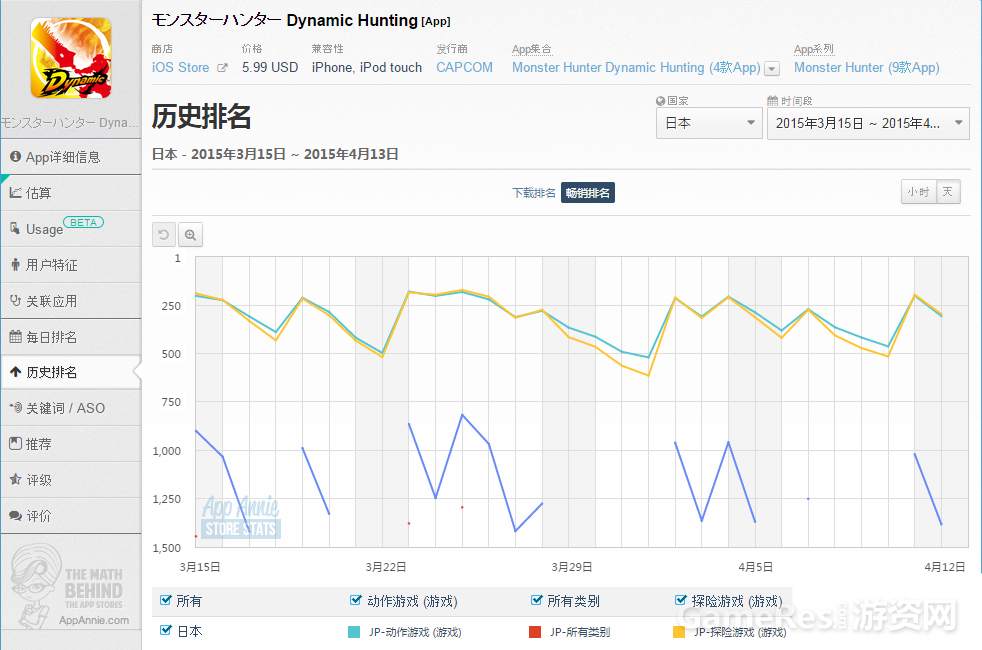
Task: Open 用户特征 menu item
Action: tap(71, 265)
